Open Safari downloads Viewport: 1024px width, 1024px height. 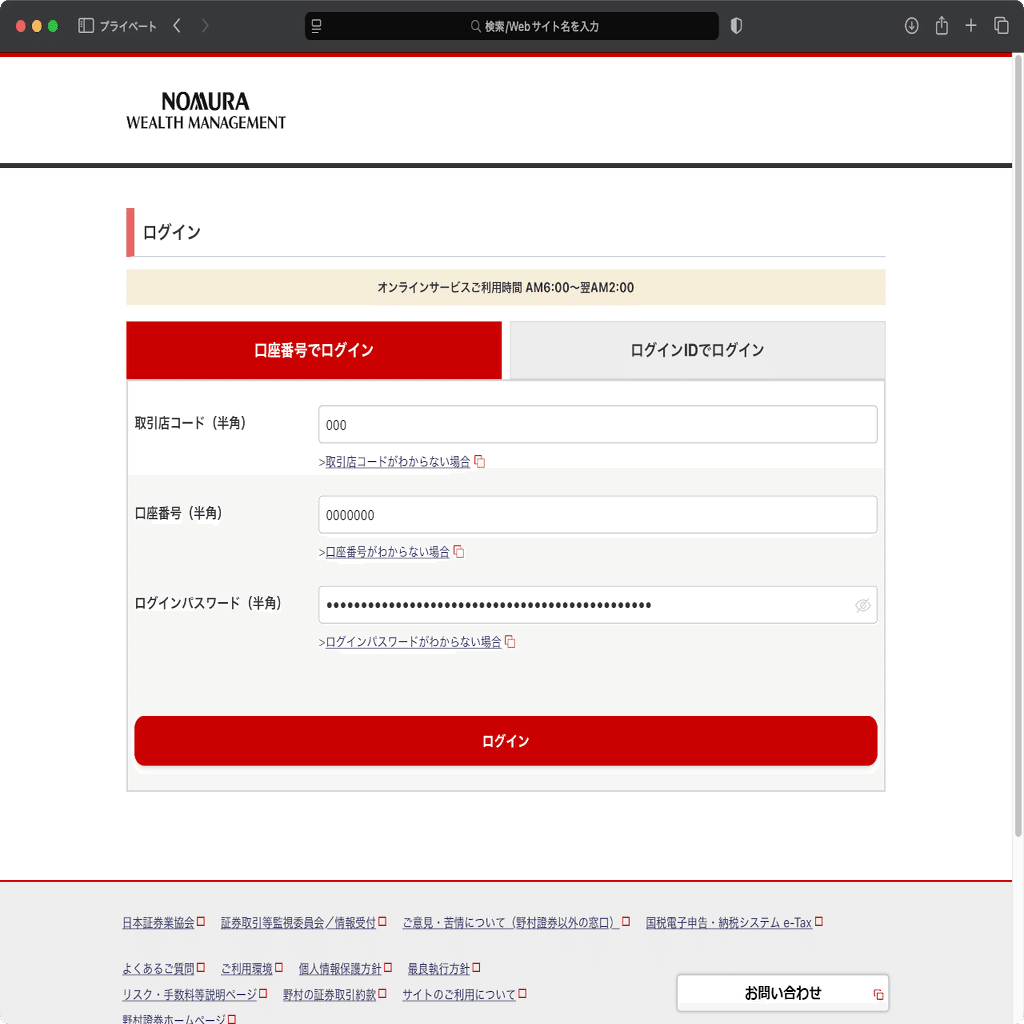pos(911,26)
